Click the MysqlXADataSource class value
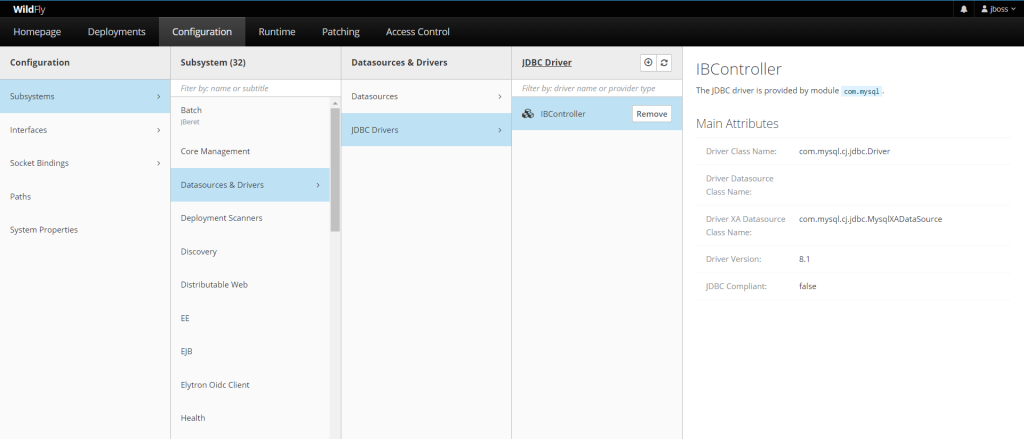This screenshot has height=439, width=1024. [x=871, y=219]
